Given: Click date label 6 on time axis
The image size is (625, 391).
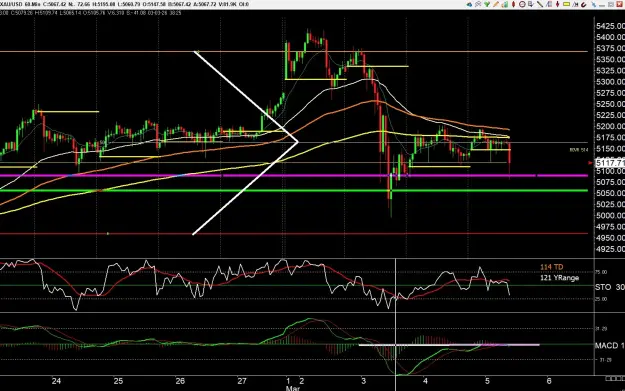Looking at the screenshot, I should [549, 381].
